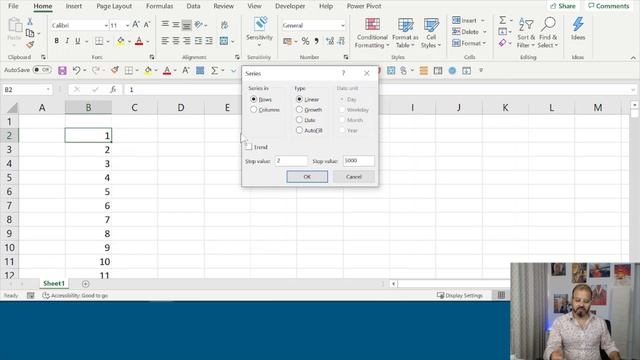Image resolution: width=640 pixels, height=360 pixels.
Task: Click cell containing 5 in column B
Action: tap(88, 191)
